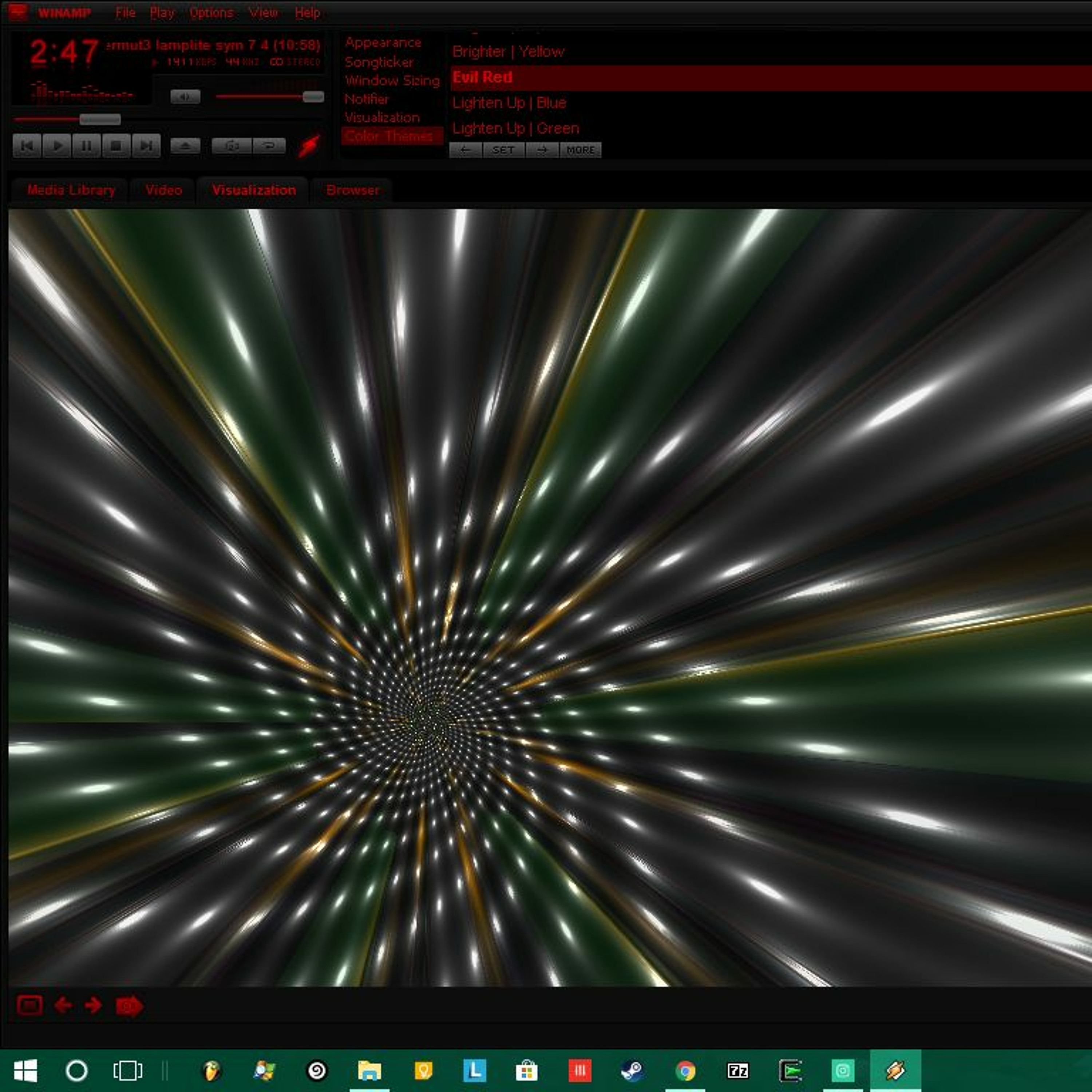Click the previous track button
The height and width of the screenshot is (1092, 1092).
pos(27,146)
